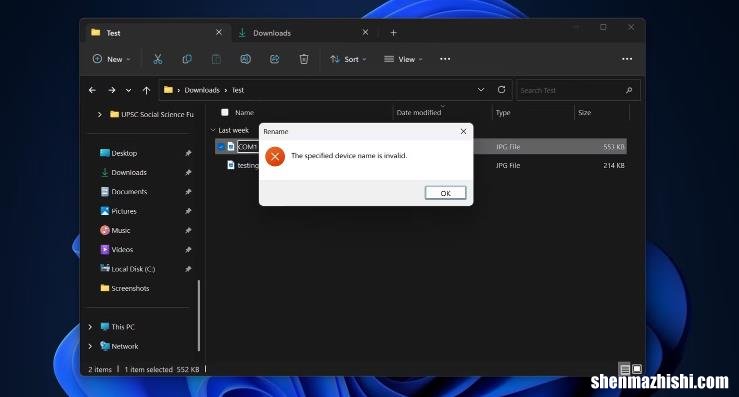Open the View dropdown
739x397 pixels.
[403, 59]
